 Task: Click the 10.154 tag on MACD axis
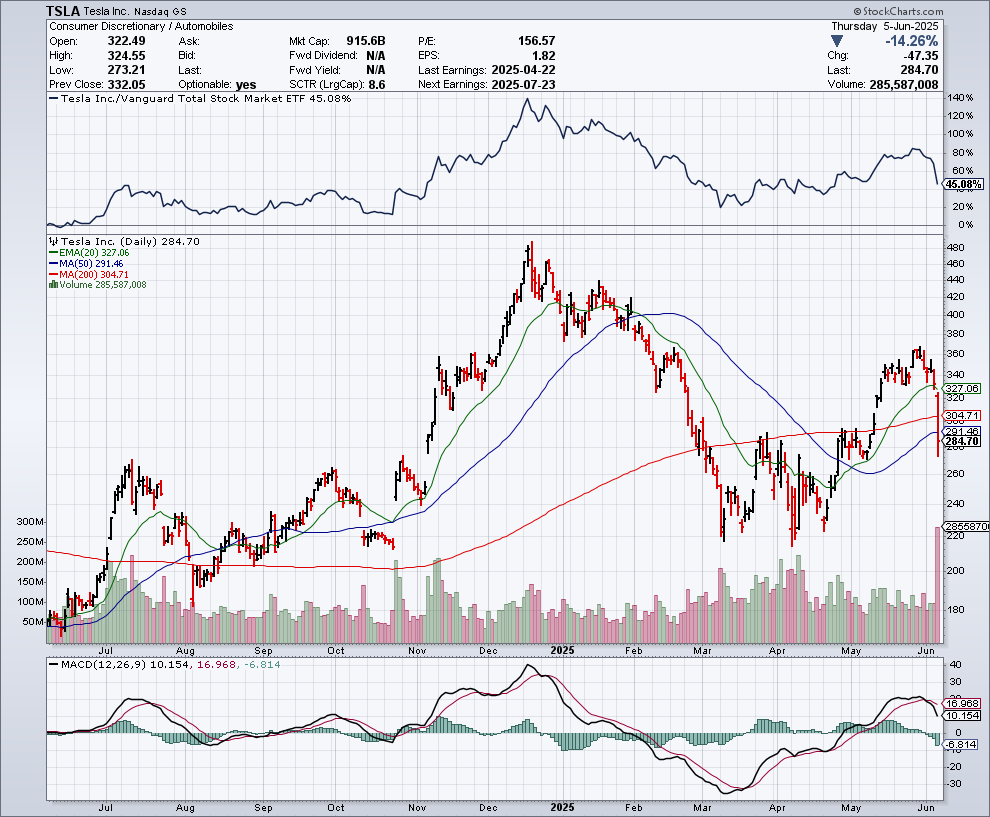(x=963, y=715)
